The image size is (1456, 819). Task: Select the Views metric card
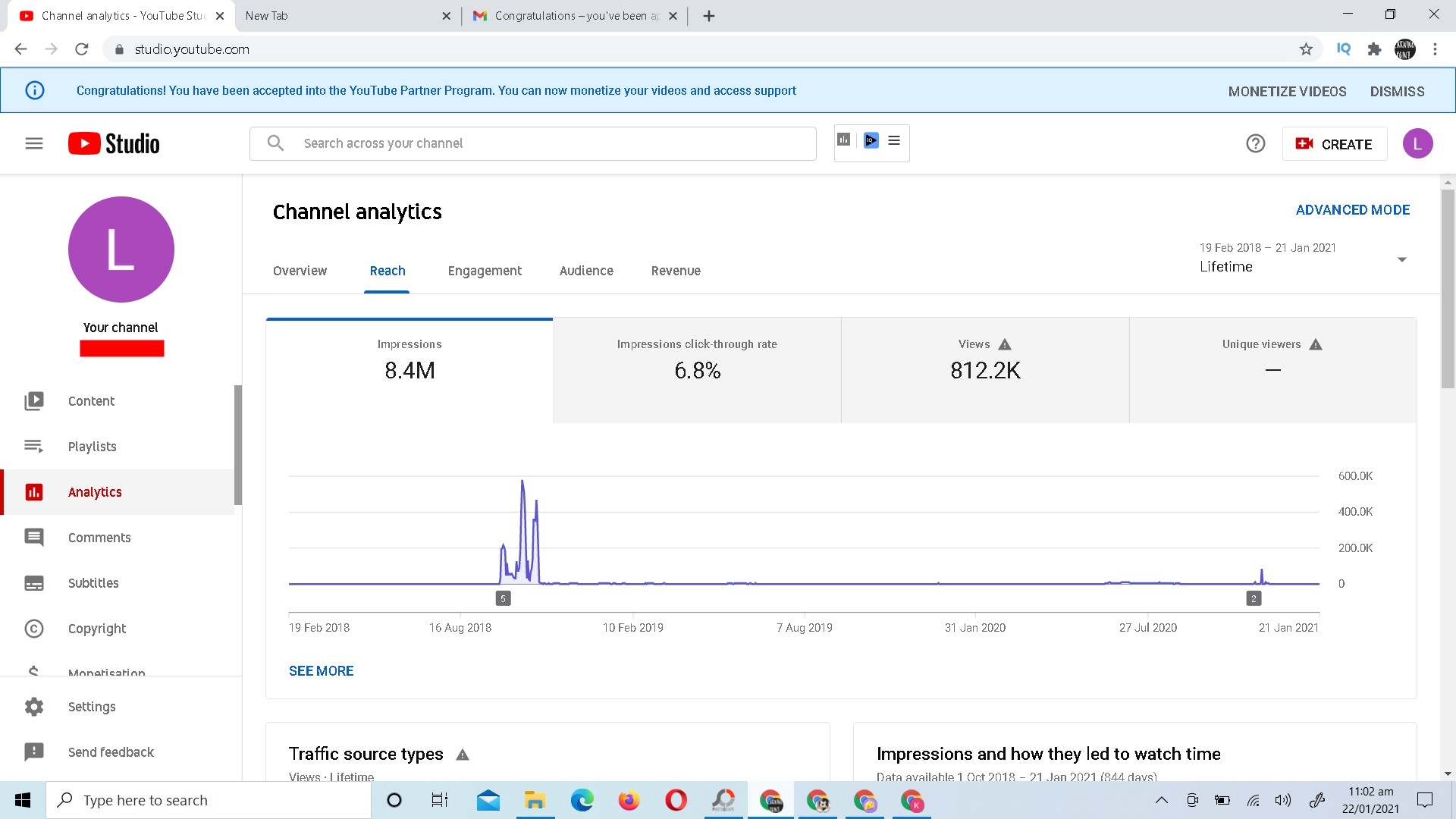click(x=985, y=370)
